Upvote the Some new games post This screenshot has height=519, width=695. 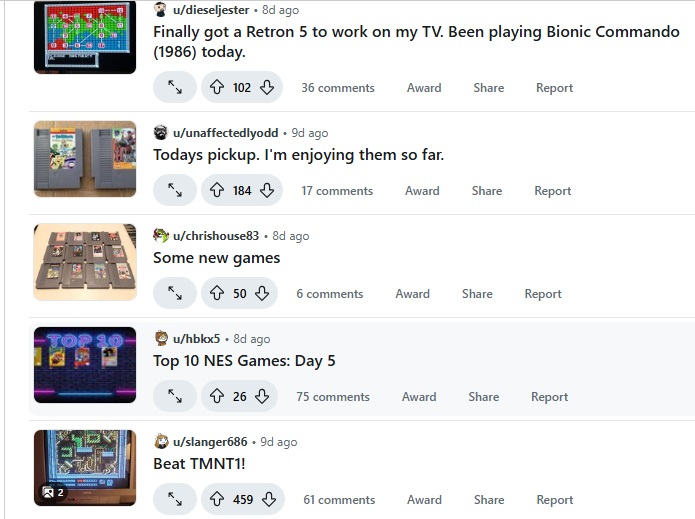(217, 293)
